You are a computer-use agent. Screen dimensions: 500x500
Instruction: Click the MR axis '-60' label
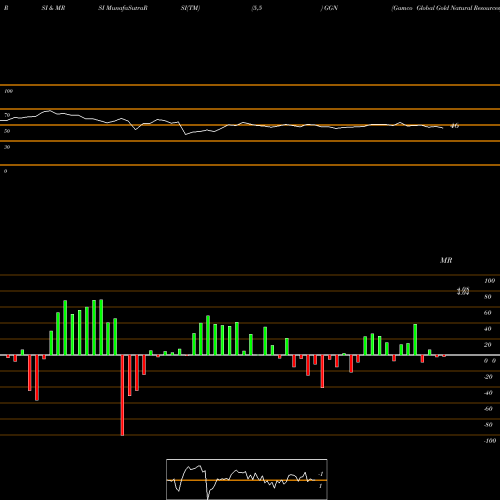tap(488, 409)
